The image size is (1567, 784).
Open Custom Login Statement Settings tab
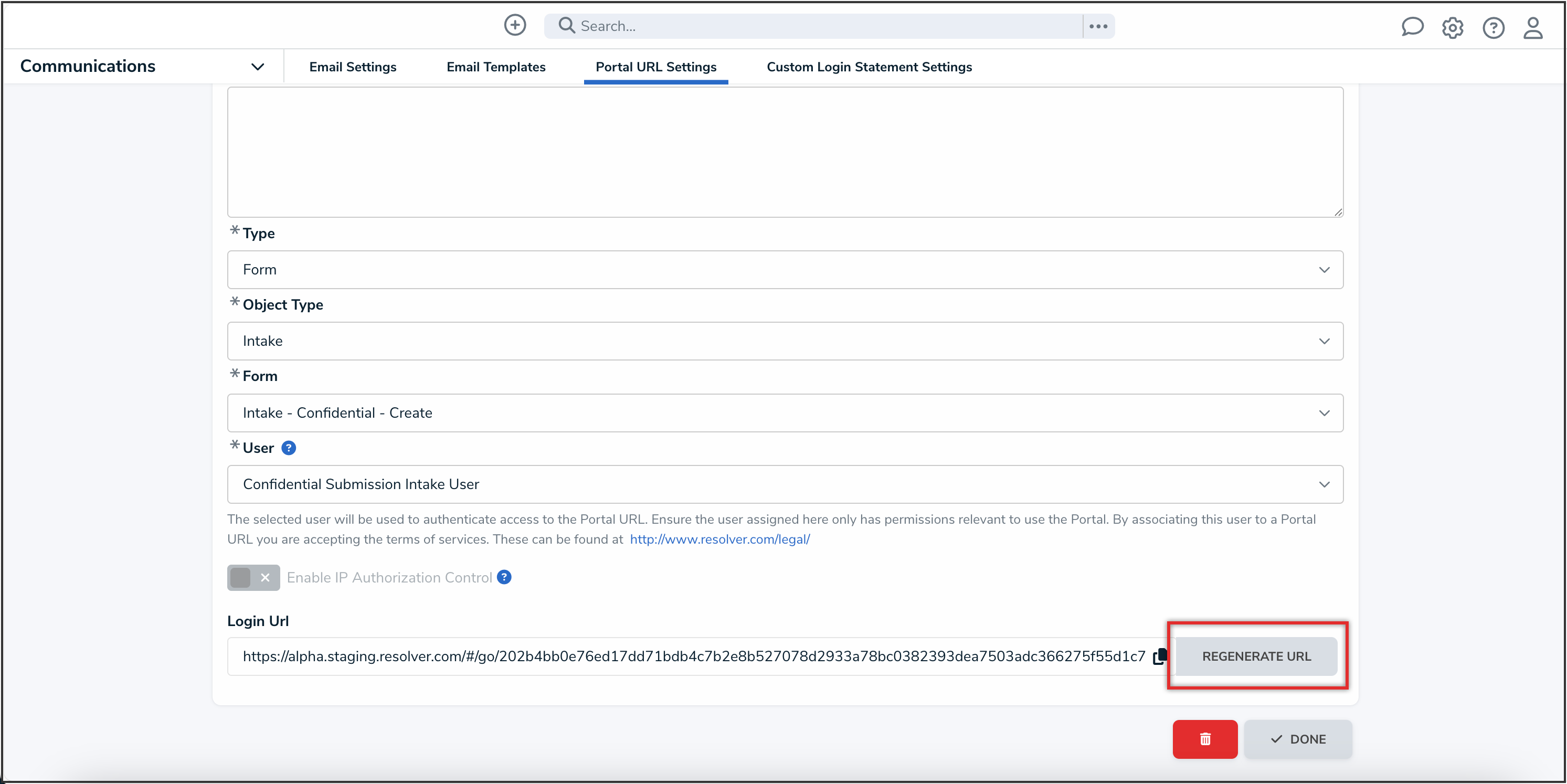click(x=869, y=67)
